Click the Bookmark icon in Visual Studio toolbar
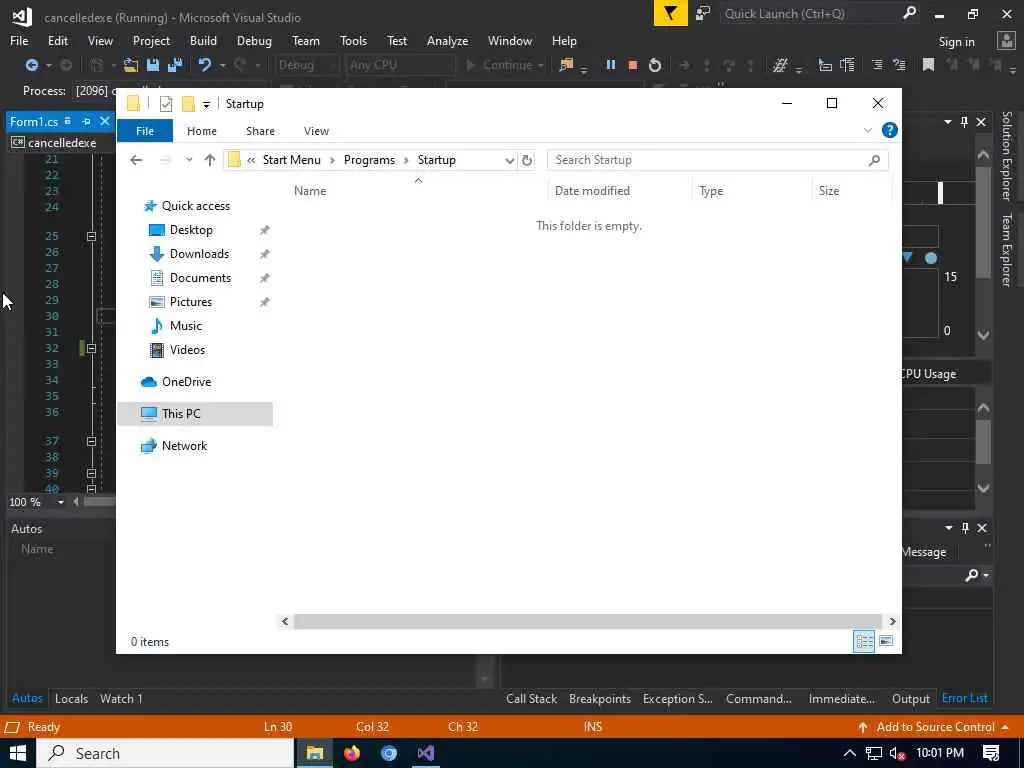 point(928,65)
